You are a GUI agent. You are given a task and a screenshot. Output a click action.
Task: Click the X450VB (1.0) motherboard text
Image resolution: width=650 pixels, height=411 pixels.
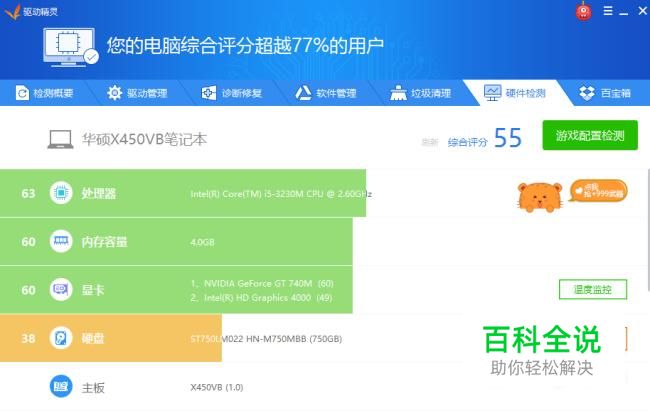pos(217,387)
